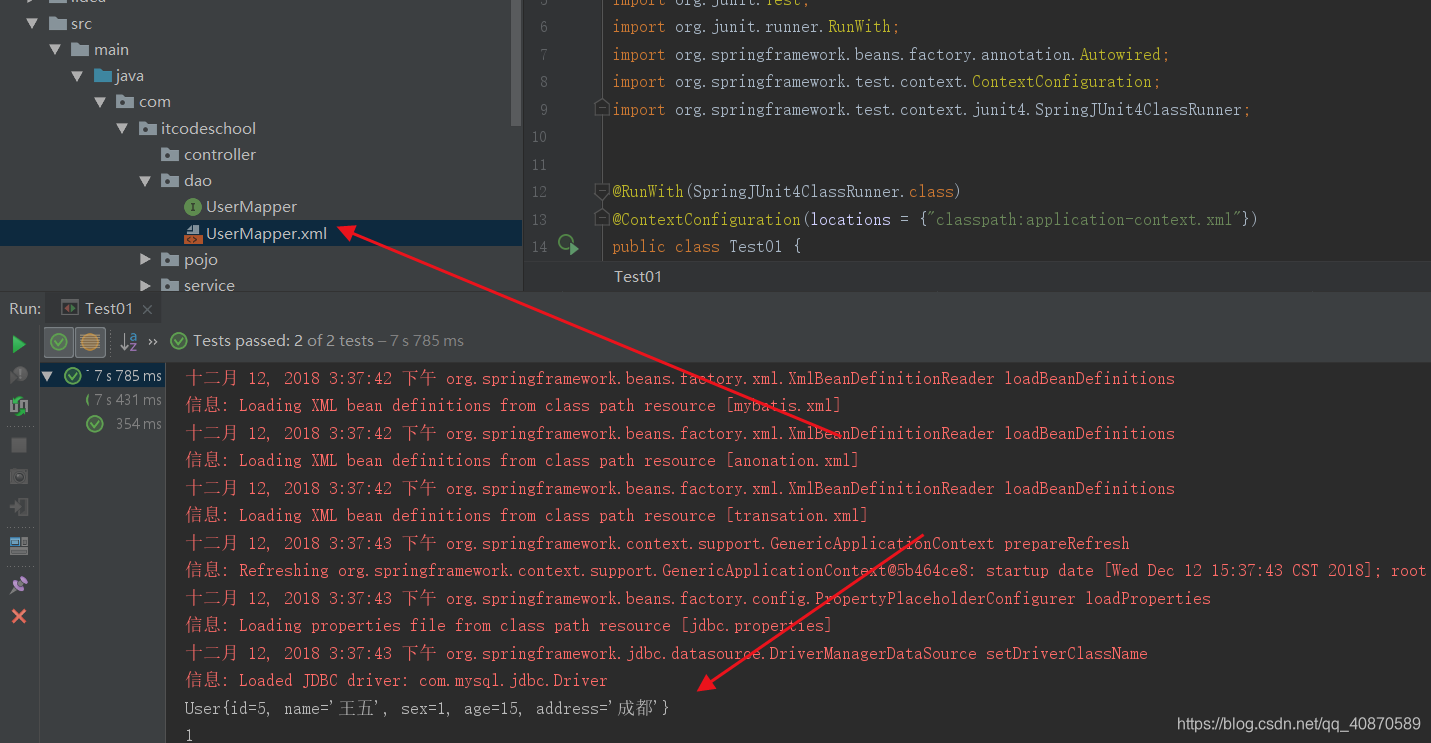Select the 7 s 431 ms test result
Viewport: 1431px width, 743px height.
pos(123,400)
